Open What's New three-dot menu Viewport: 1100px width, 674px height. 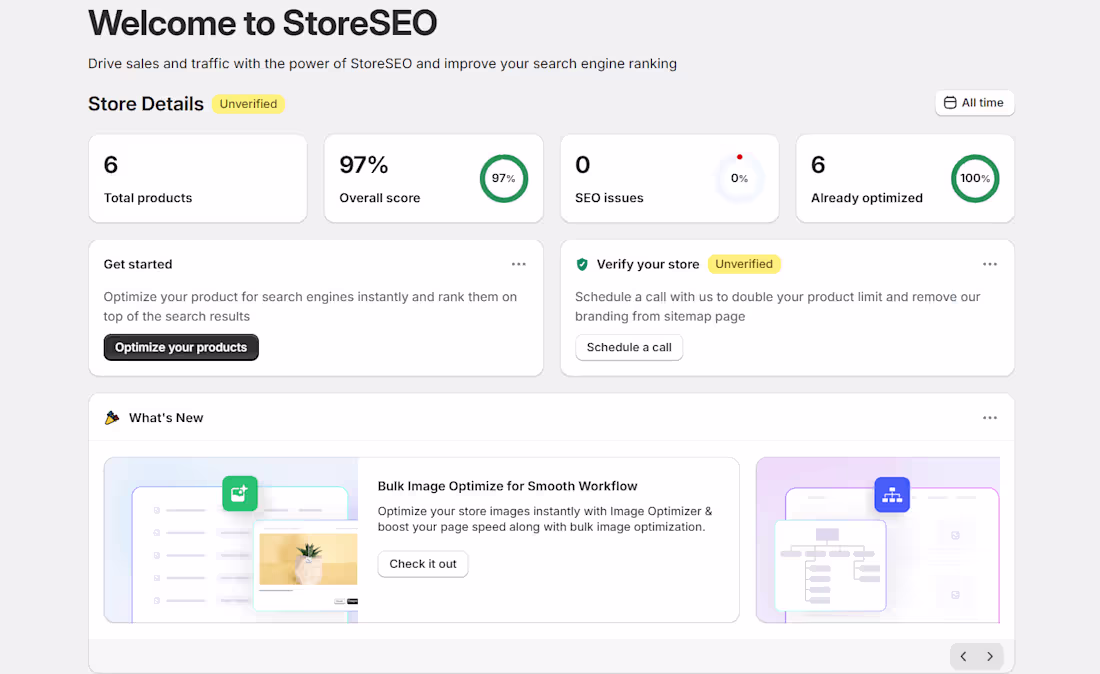[990, 418]
